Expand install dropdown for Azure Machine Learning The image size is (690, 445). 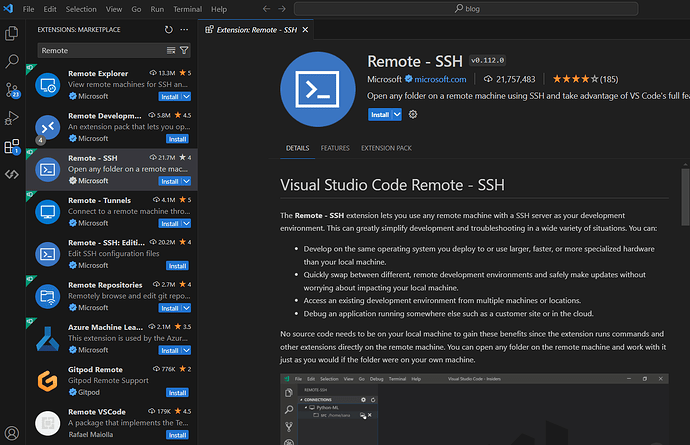(187, 350)
